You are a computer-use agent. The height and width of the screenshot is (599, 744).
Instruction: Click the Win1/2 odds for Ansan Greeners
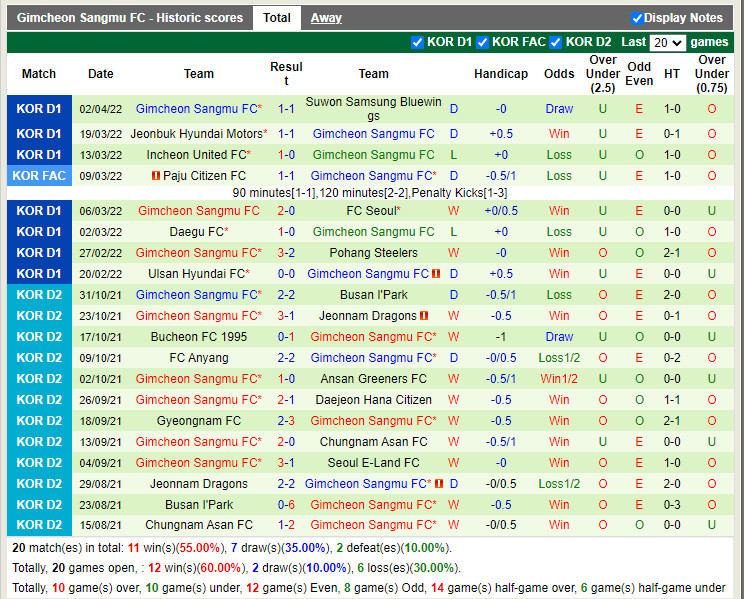[x=559, y=379]
